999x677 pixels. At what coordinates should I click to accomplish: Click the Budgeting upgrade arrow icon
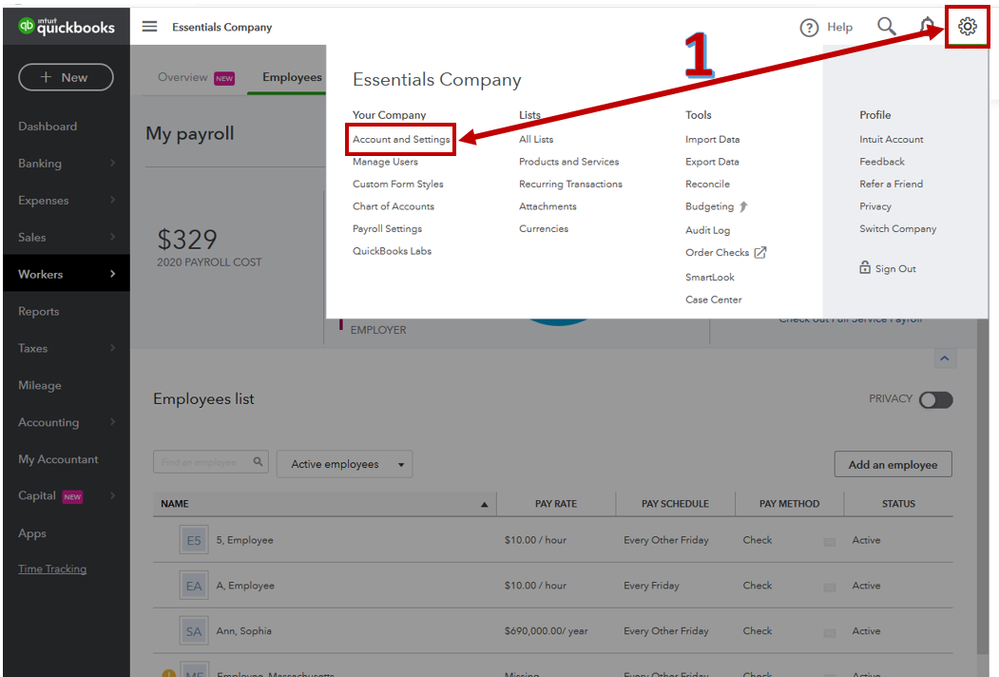pyautogui.click(x=744, y=206)
